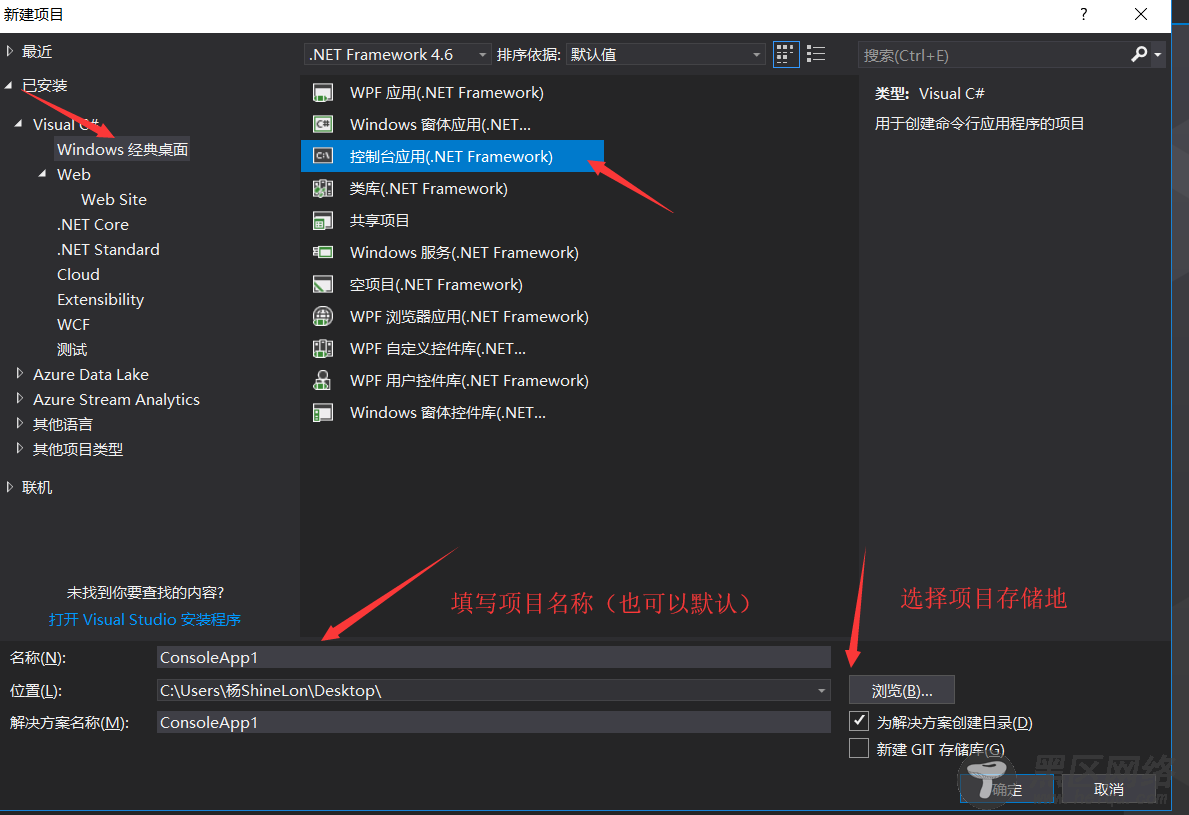Expand the 其他语言 node
The image size is (1189, 815).
click(x=20, y=424)
